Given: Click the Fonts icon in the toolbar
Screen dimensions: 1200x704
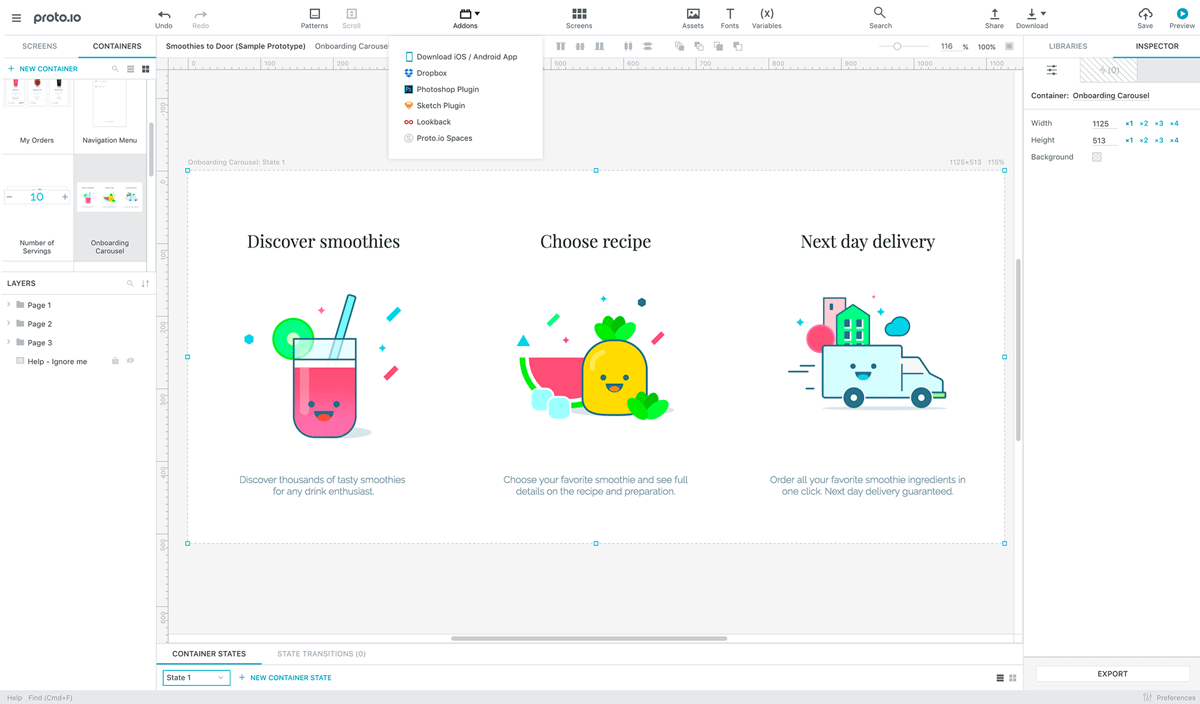Looking at the screenshot, I should (729, 18).
